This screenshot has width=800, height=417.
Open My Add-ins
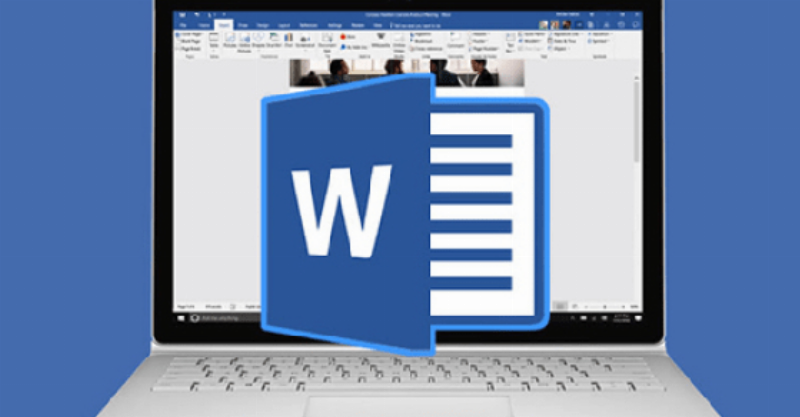click(354, 47)
